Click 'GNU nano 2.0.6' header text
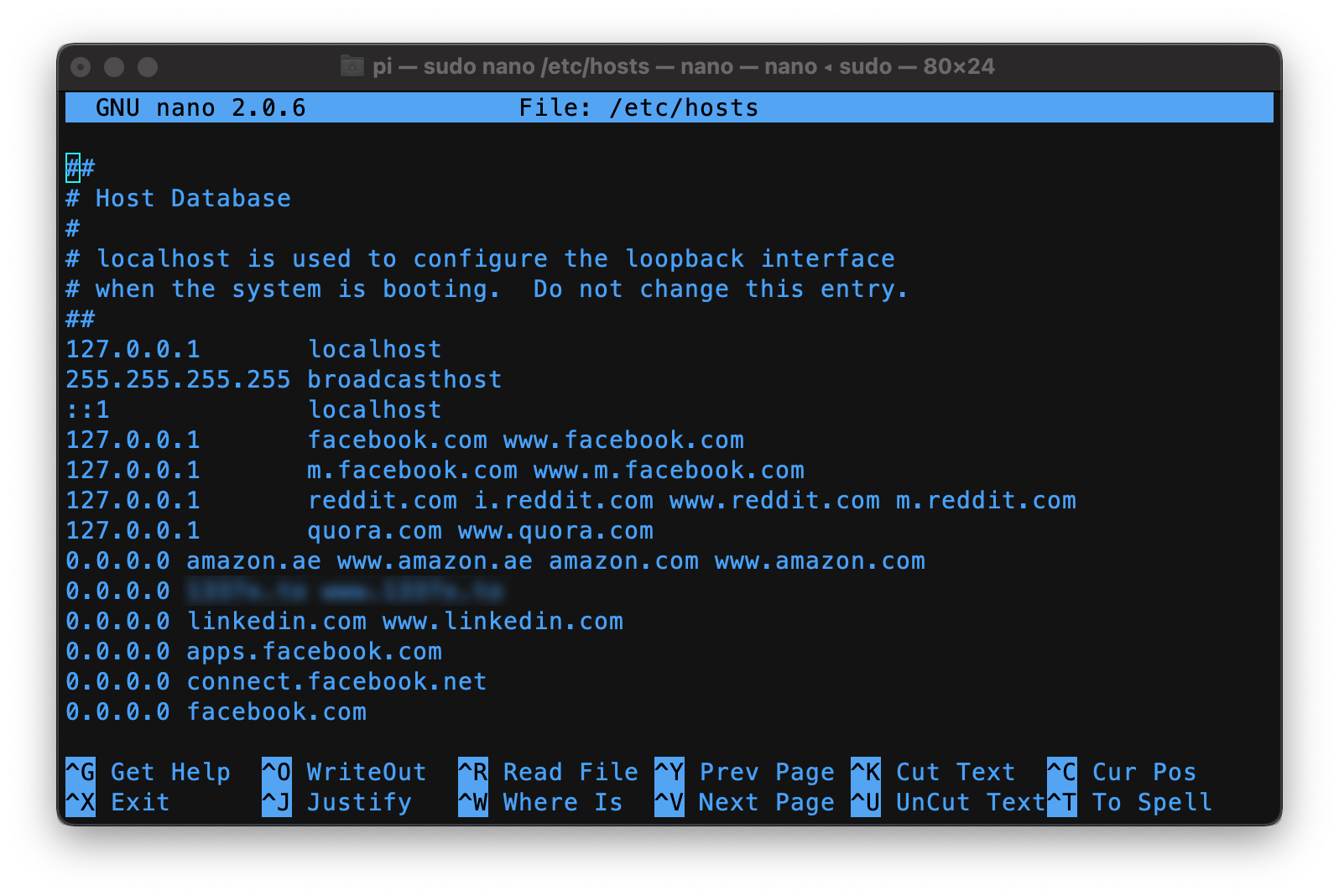Screen dimensions: 1339x896 click(x=201, y=107)
